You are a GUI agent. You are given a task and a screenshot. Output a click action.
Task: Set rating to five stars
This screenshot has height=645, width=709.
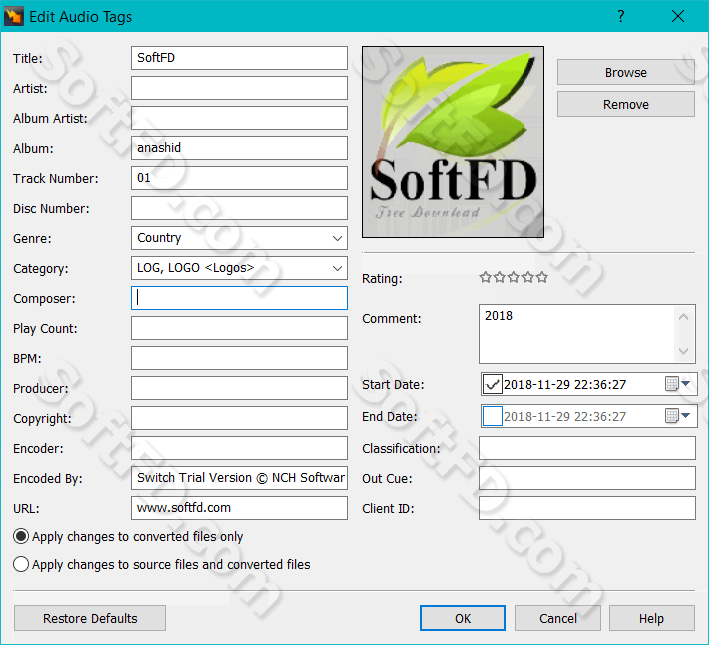(x=542, y=277)
